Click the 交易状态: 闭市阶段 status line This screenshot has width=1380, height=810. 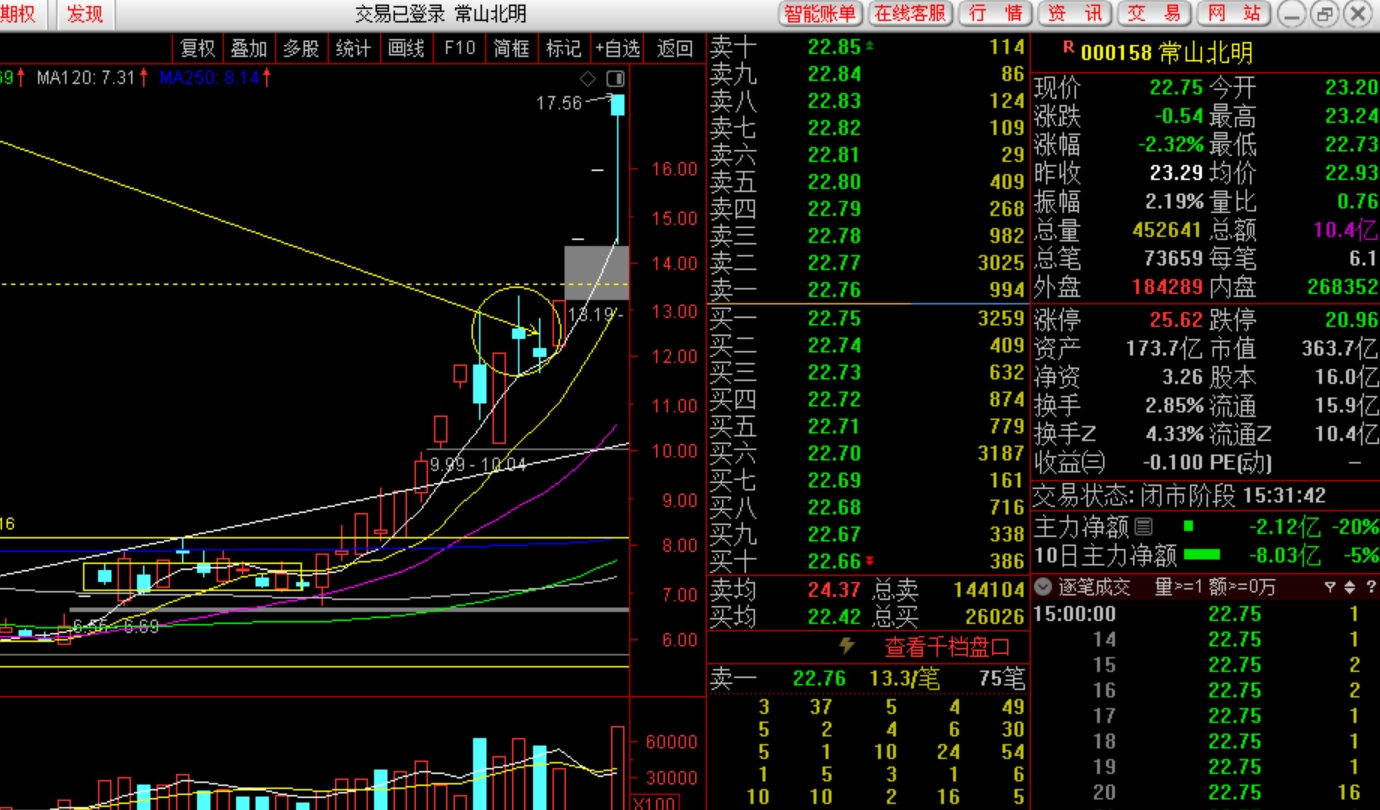(1180, 496)
